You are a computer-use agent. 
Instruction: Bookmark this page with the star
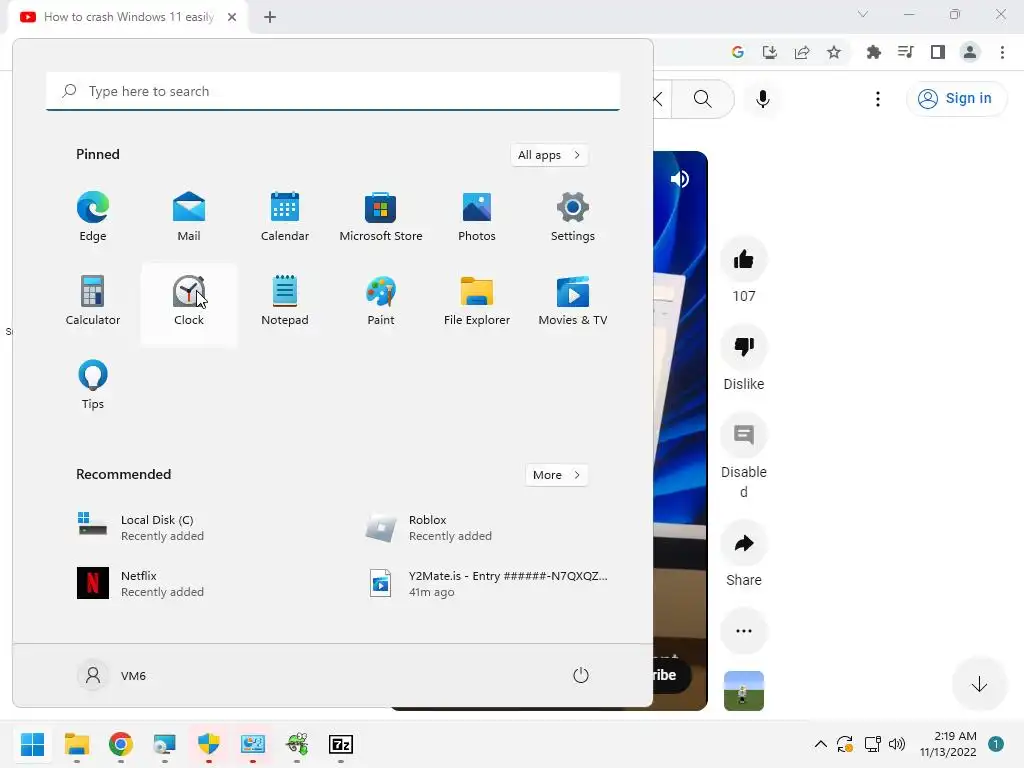[x=834, y=52]
